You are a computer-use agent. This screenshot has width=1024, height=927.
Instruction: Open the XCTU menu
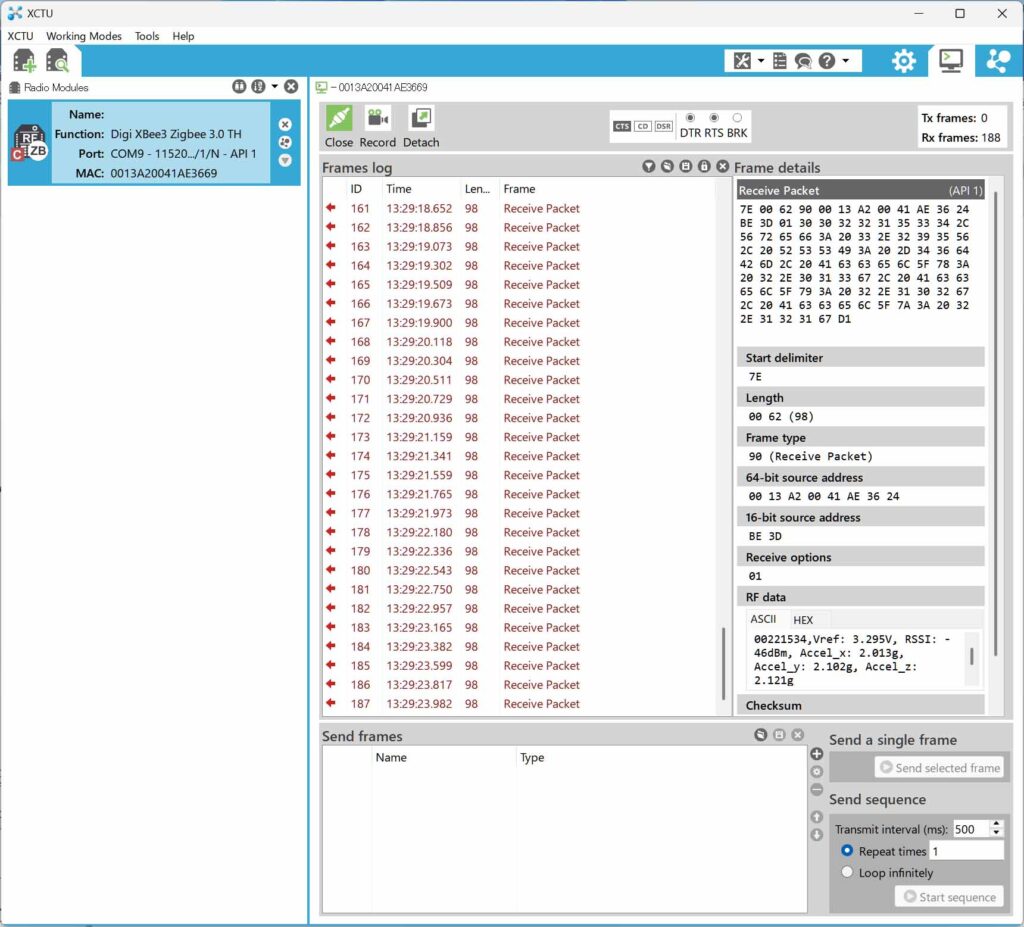20,36
